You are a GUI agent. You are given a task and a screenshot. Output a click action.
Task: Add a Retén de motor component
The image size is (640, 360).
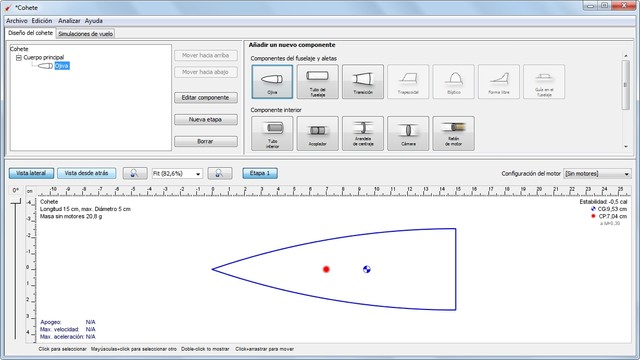[x=453, y=133]
